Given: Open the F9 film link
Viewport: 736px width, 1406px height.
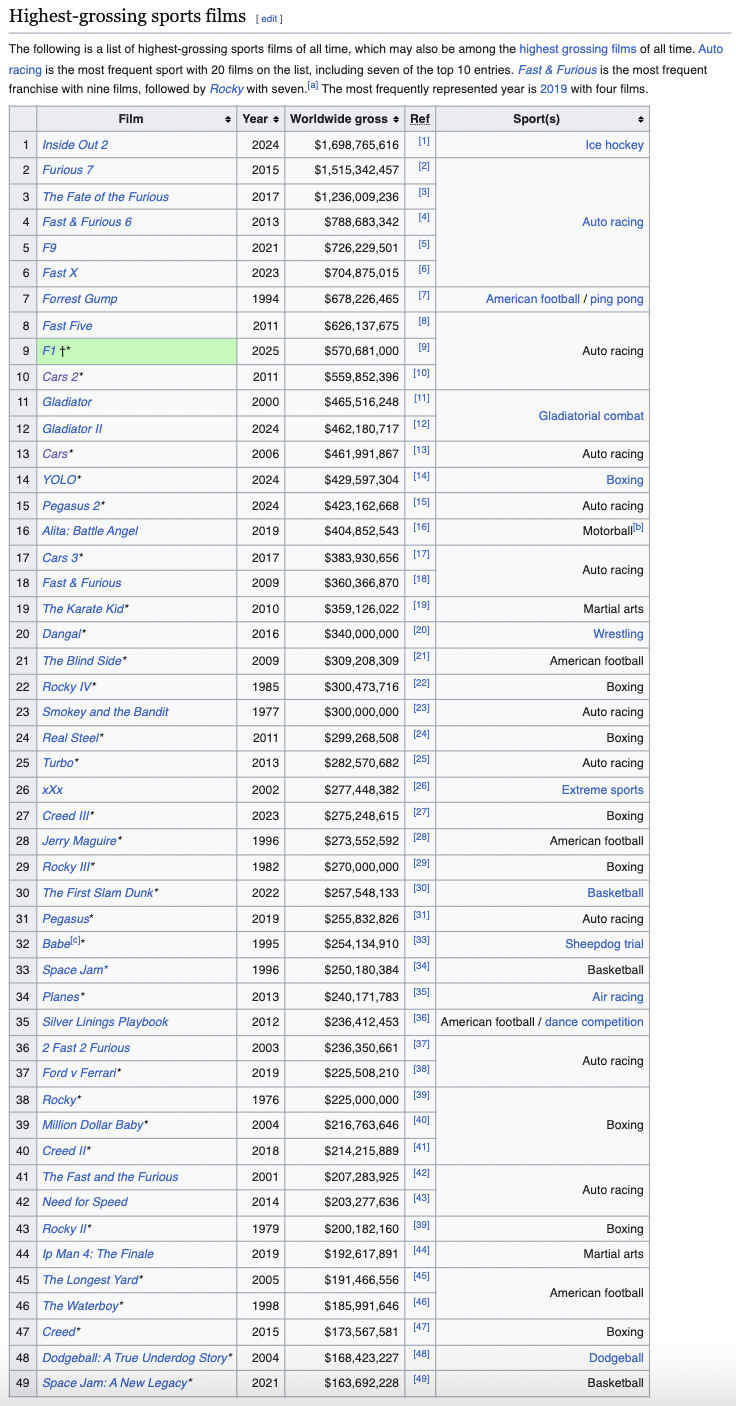Looking at the screenshot, I should click(49, 247).
